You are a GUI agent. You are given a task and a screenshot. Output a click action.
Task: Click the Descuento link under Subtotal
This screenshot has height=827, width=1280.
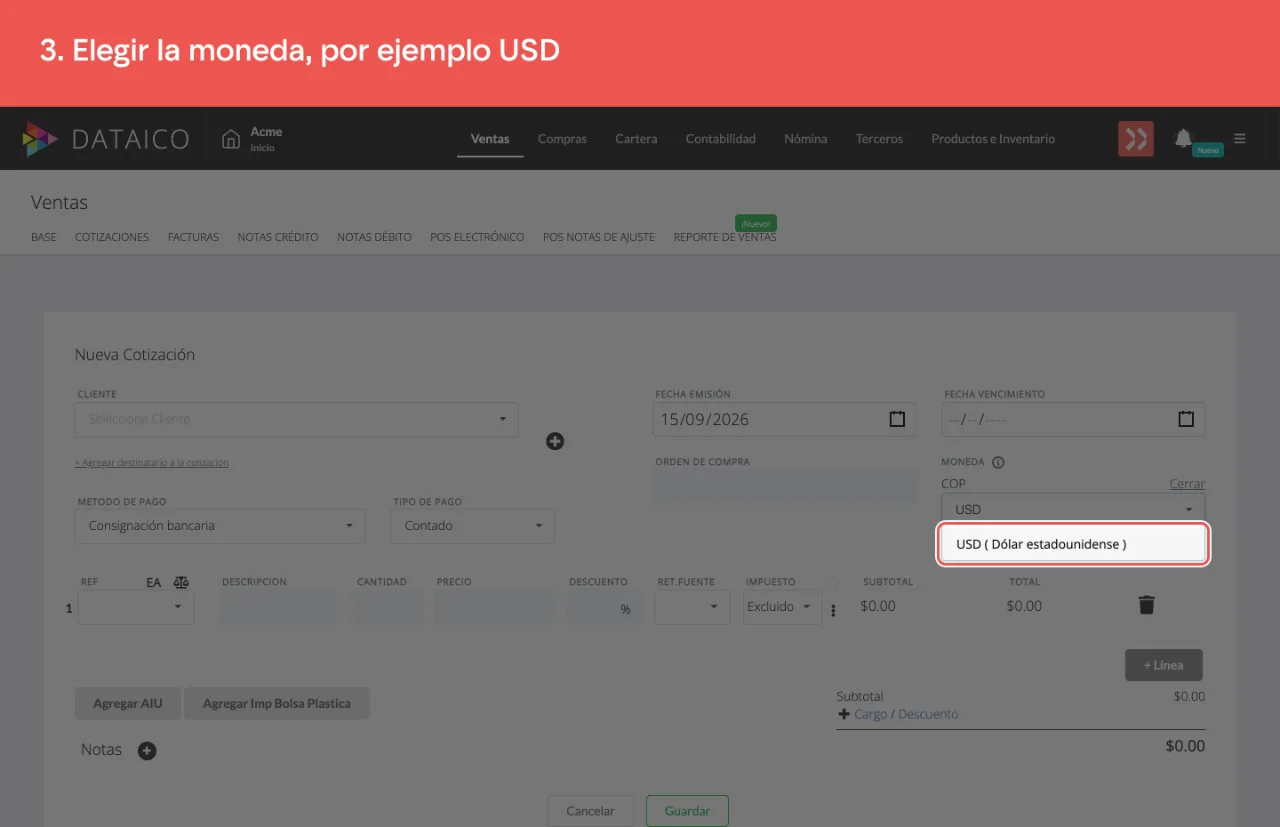coord(928,714)
